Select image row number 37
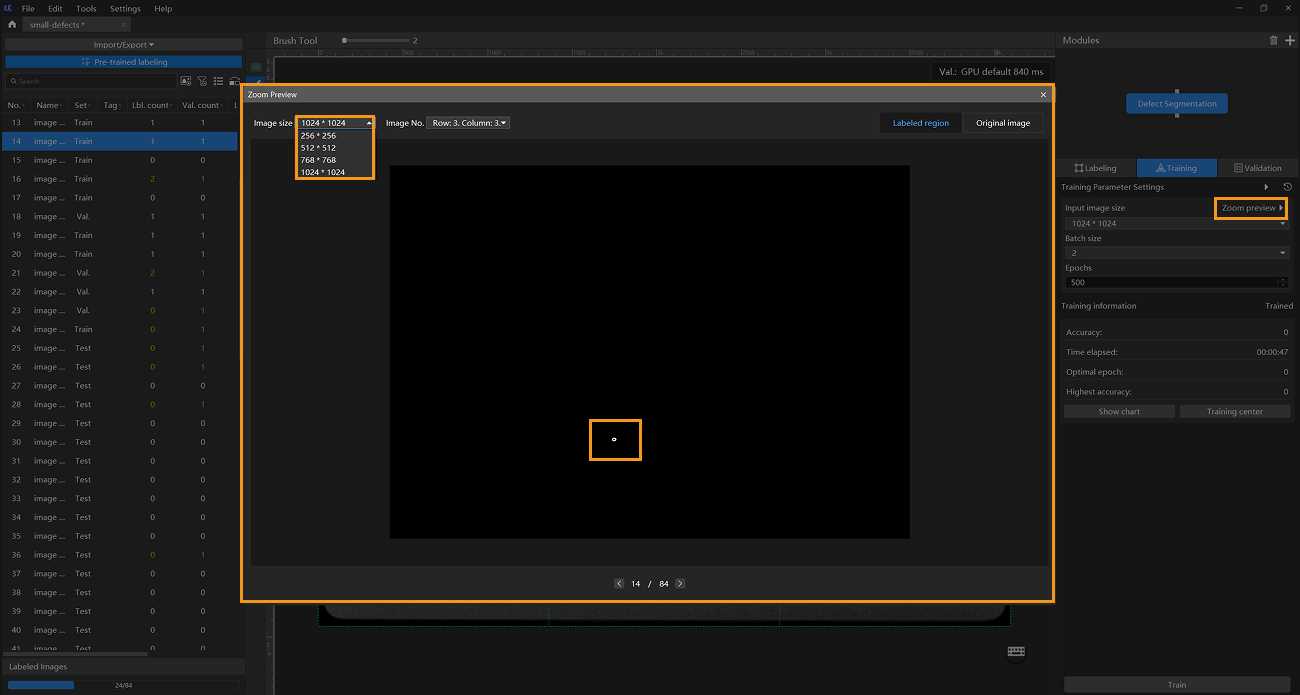The width and height of the screenshot is (1300, 695). tap(120, 573)
